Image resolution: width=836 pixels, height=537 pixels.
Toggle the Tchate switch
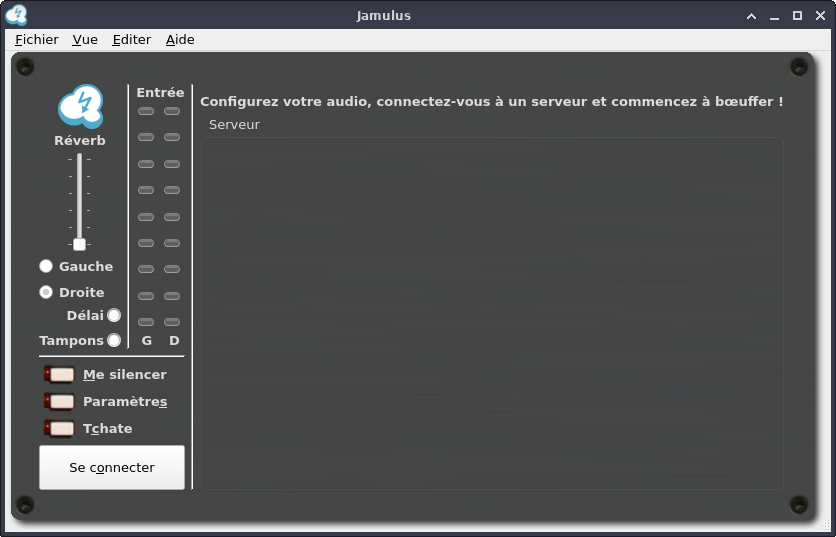coord(59,429)
